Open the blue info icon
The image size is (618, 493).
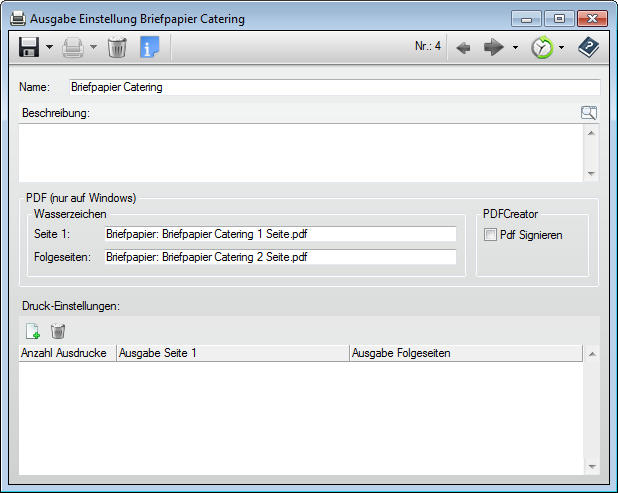(x=149, y=47)
